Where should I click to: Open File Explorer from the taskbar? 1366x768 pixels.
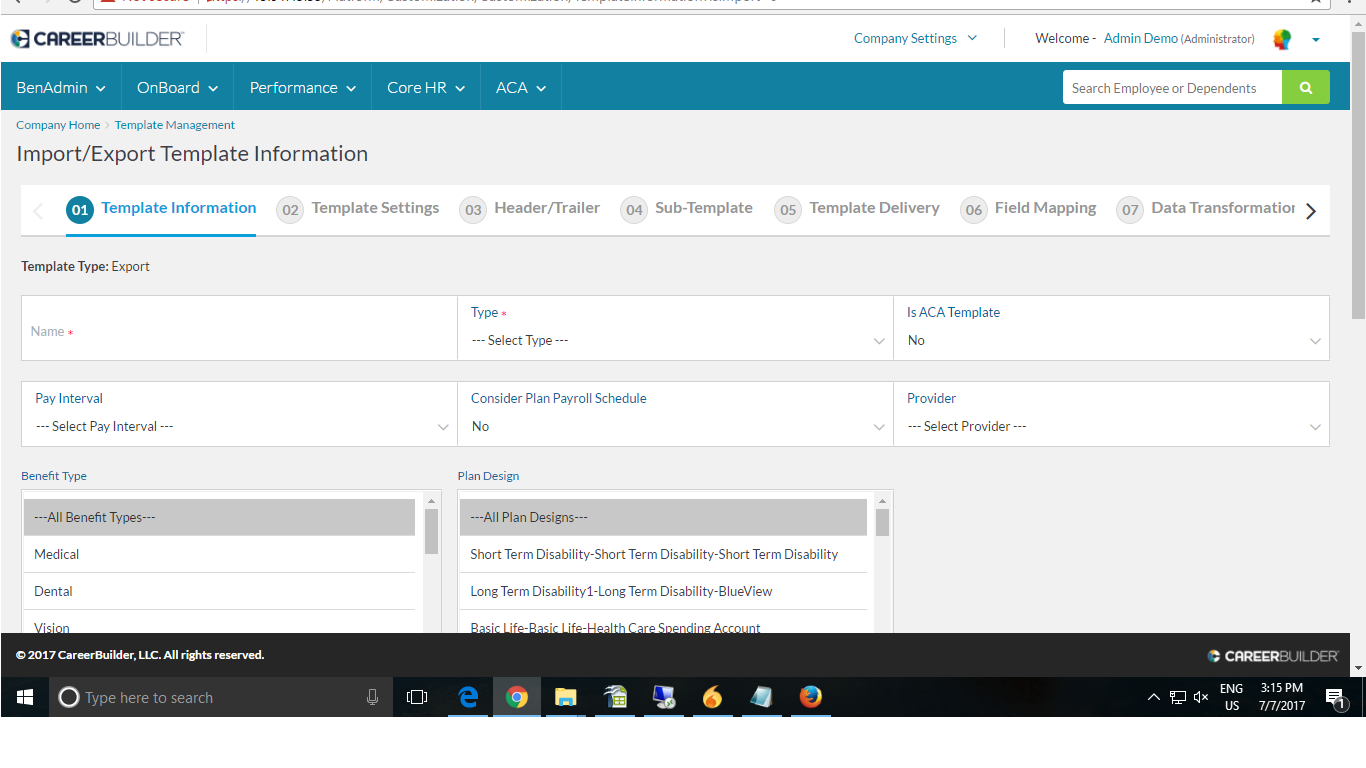click(565, 697)
